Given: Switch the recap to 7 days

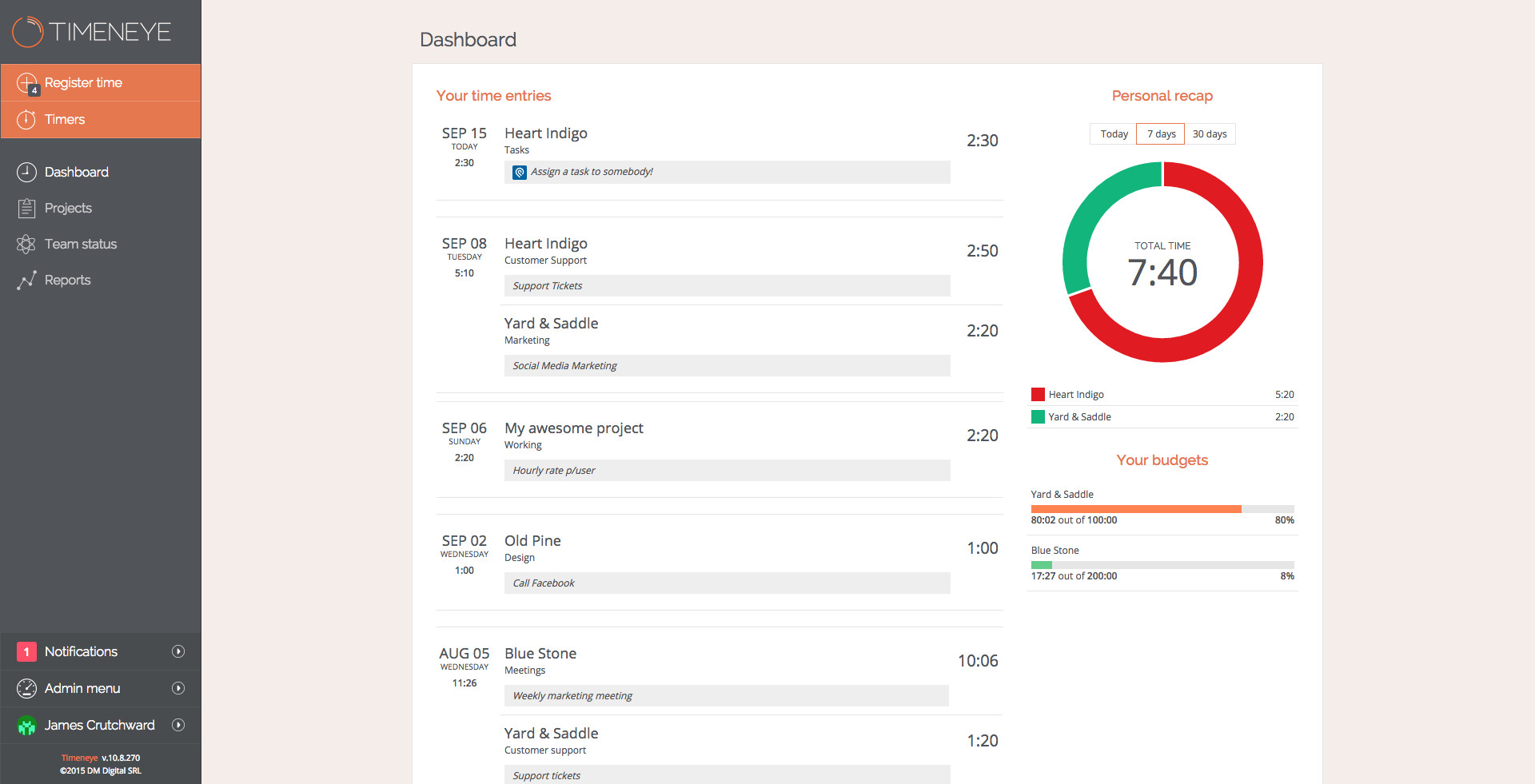Looking at the screenshot, I should (x=1161, y=134).
